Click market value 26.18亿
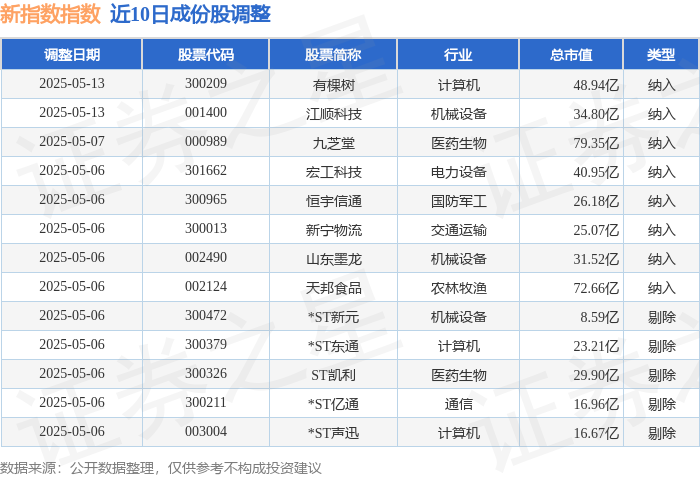The width and height of the screenshot is (700, 477). pos(596,201)
